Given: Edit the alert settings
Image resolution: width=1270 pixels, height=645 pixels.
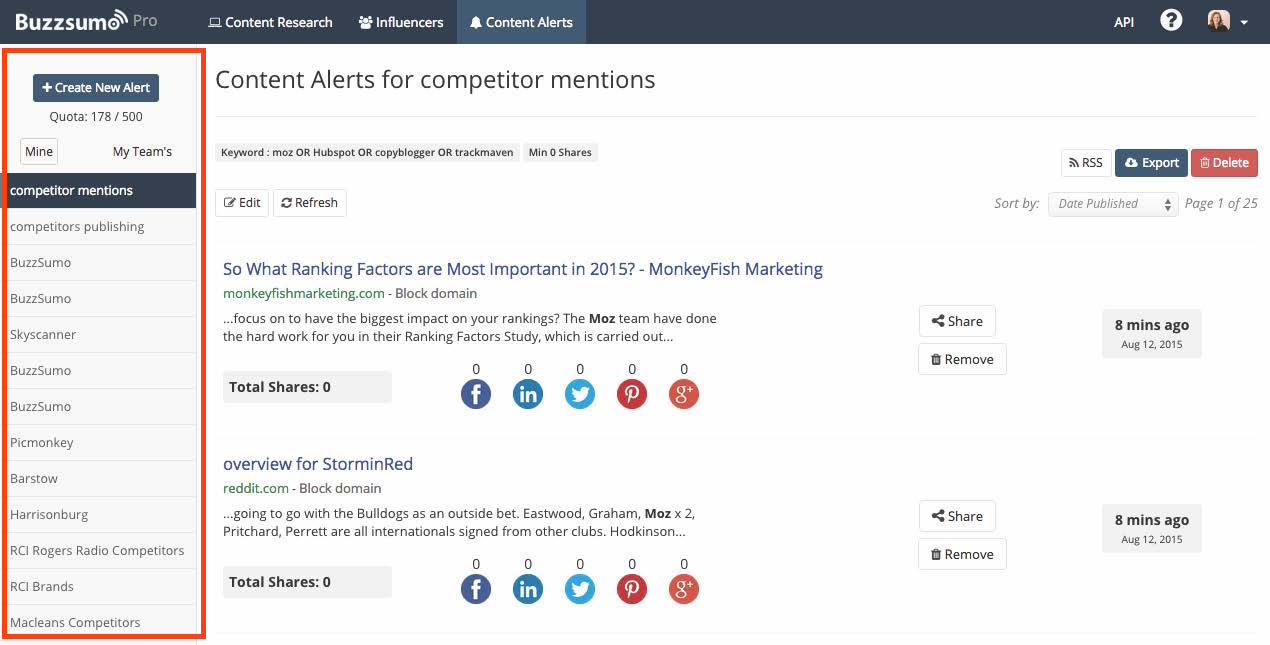Looking at the screenshot, I should tap(242, 202).
